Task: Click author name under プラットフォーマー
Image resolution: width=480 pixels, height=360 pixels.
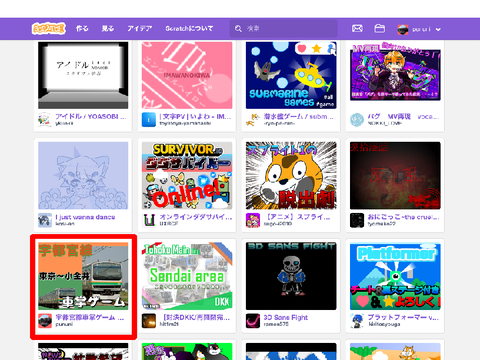Action: click(x=384, y=324)
